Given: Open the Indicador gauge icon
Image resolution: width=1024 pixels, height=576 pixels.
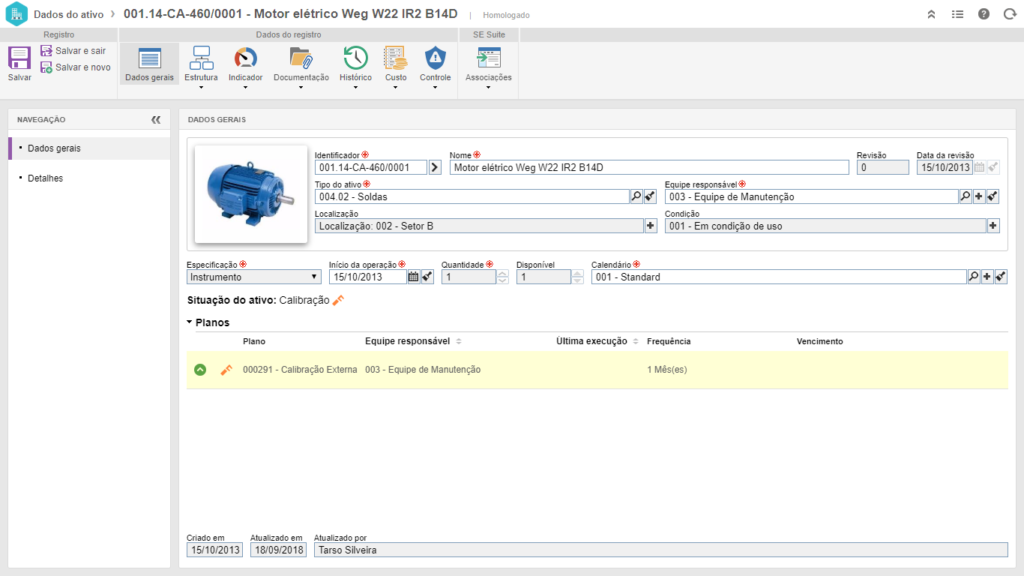Looking at the screenshot, I should [245, 59].
